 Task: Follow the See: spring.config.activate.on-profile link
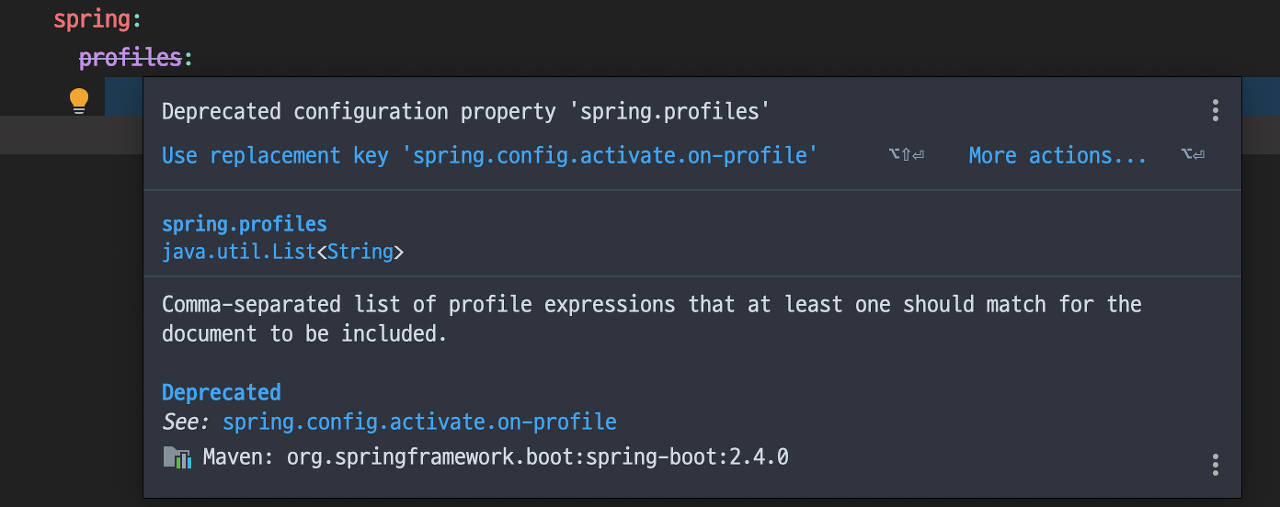click(419, 422)
